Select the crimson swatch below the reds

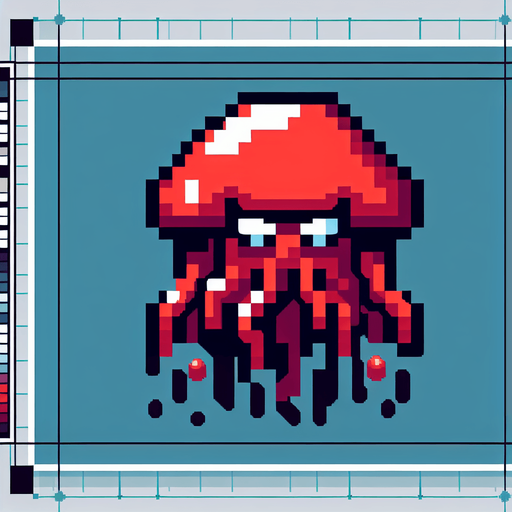[4, 408]
